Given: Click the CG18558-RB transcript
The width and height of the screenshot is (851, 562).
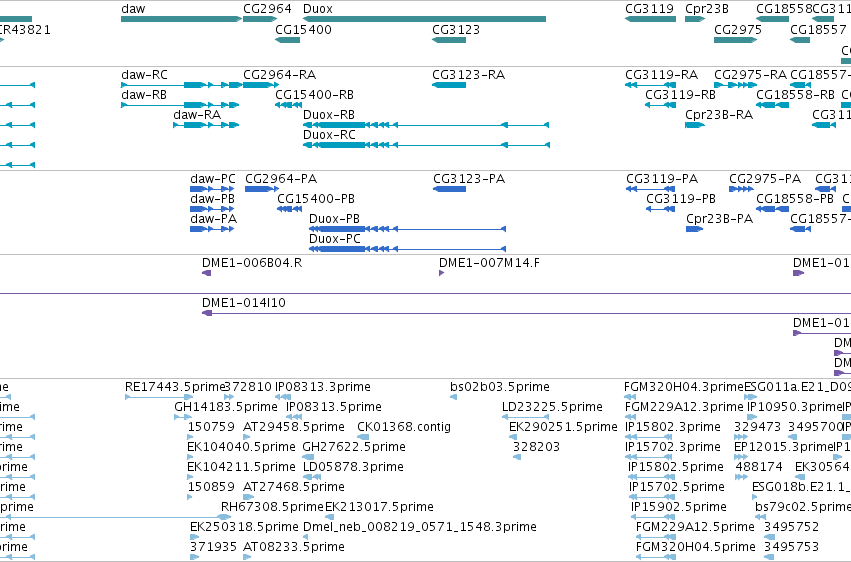Looking at the screenshot, I should pos(772,105).
